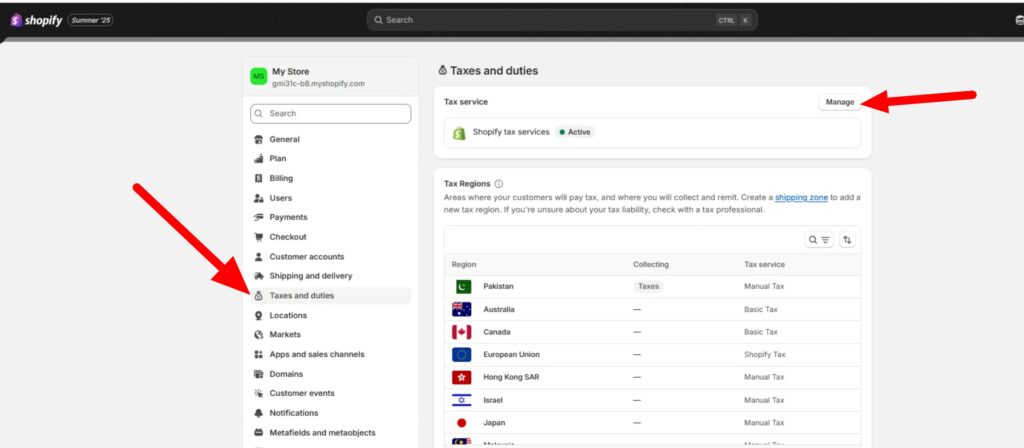The width and height of the screenshot is (1024, 448).
Task: Follow the shipping zone link
Action: 801,197
